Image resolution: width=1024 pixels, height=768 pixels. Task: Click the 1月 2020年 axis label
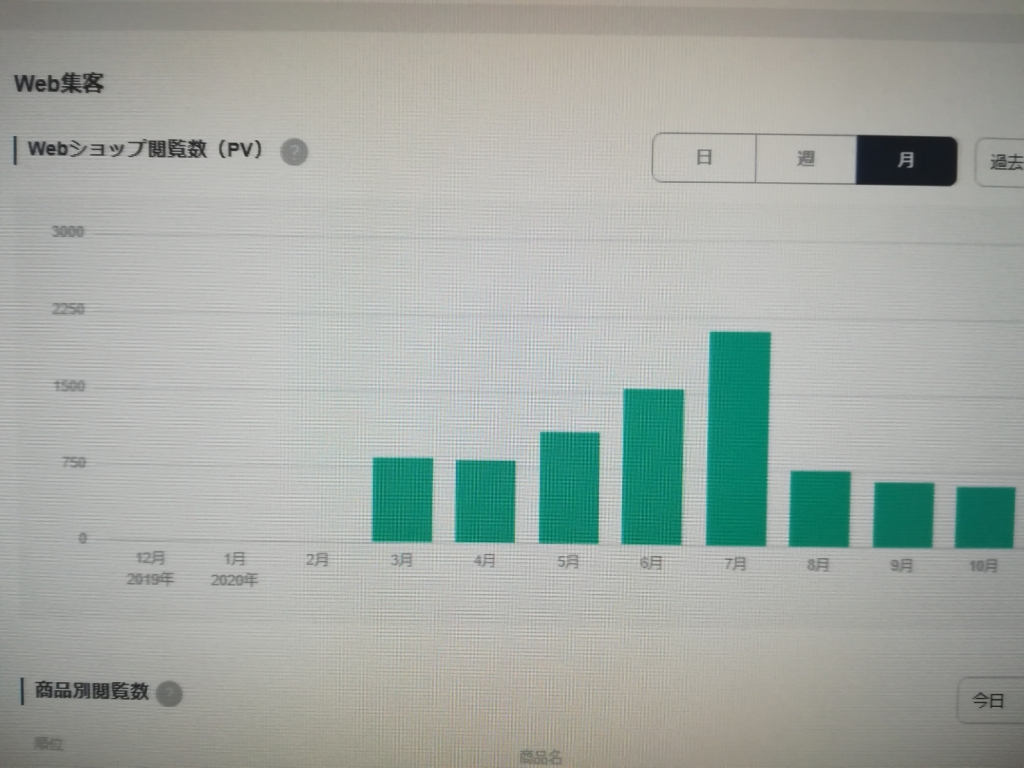point(234,569)
